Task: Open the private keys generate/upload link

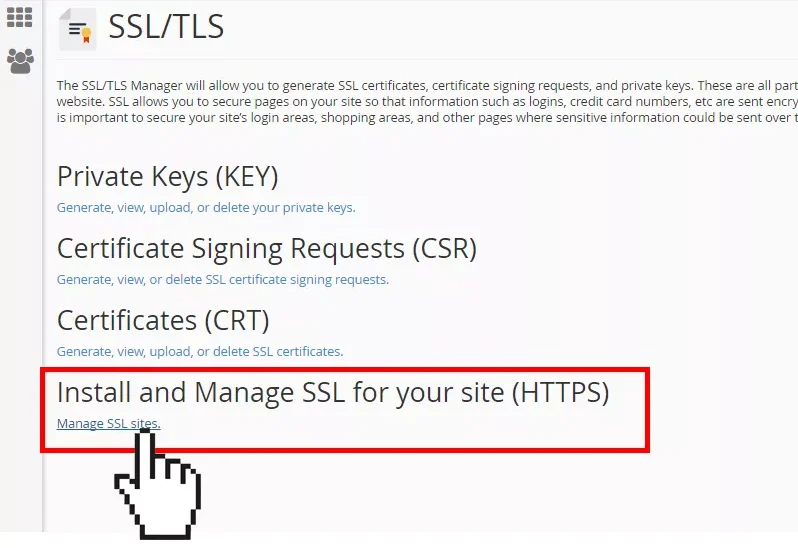Action: (x=206, y=208)
